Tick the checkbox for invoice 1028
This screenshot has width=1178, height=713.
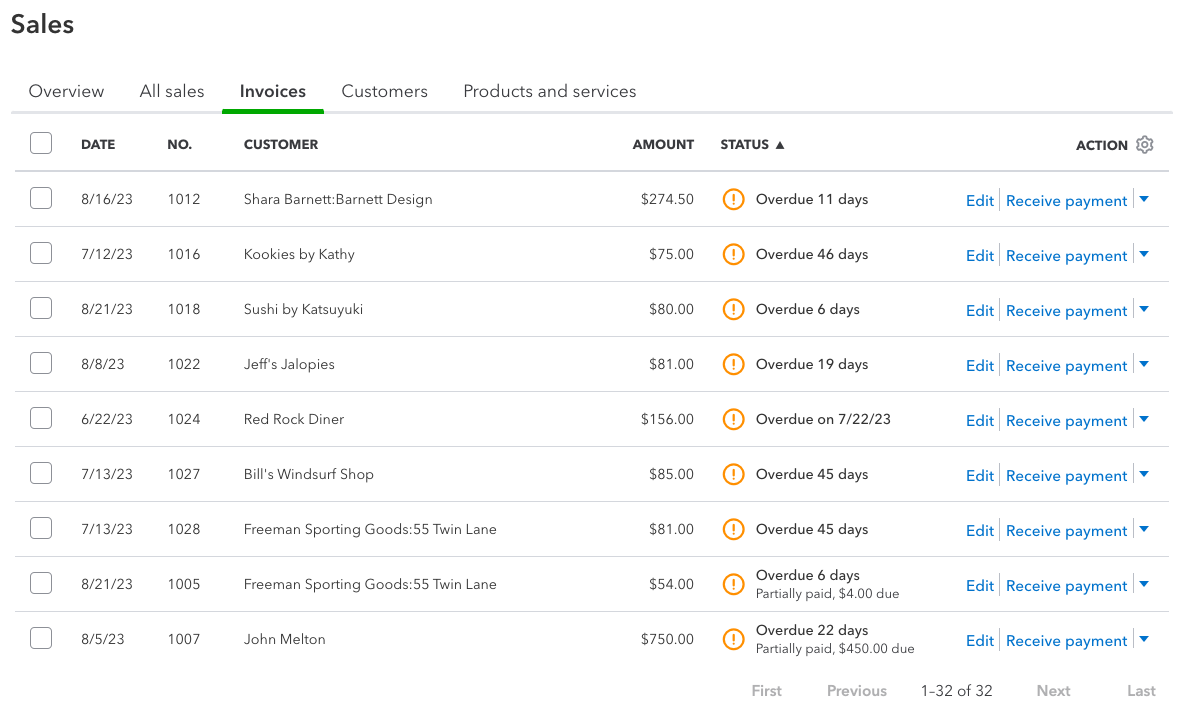point(41,529)
